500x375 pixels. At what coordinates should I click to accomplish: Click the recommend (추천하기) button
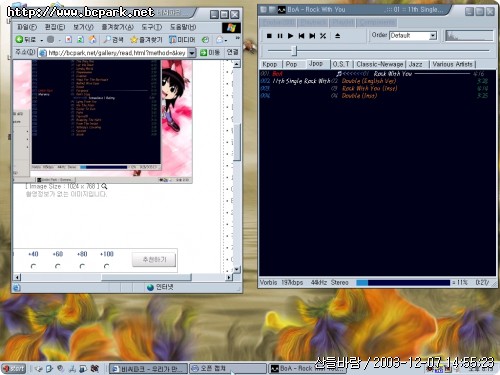point(154,259)
